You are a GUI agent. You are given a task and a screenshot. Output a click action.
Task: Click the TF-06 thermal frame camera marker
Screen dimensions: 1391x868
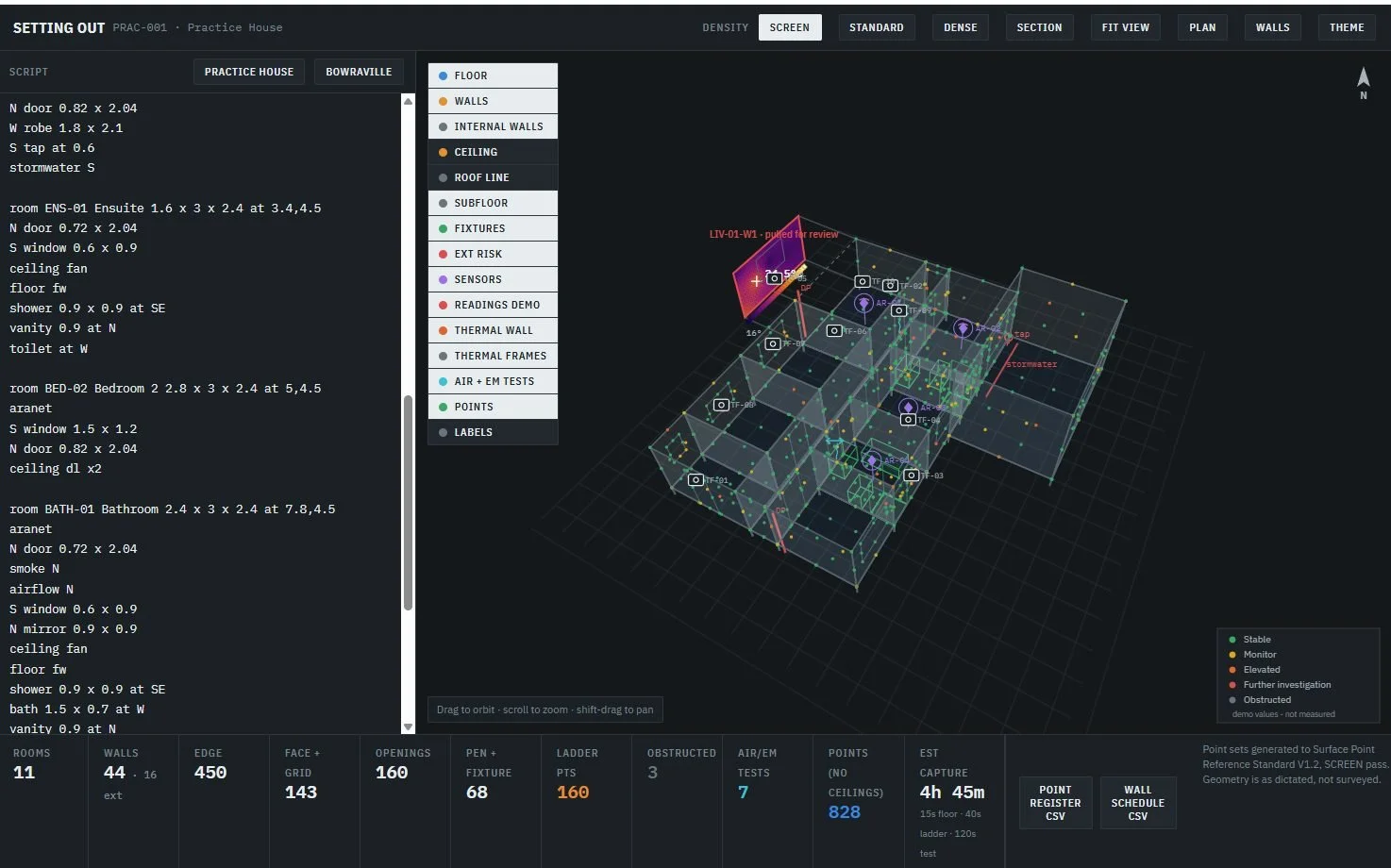click(834, 331)
